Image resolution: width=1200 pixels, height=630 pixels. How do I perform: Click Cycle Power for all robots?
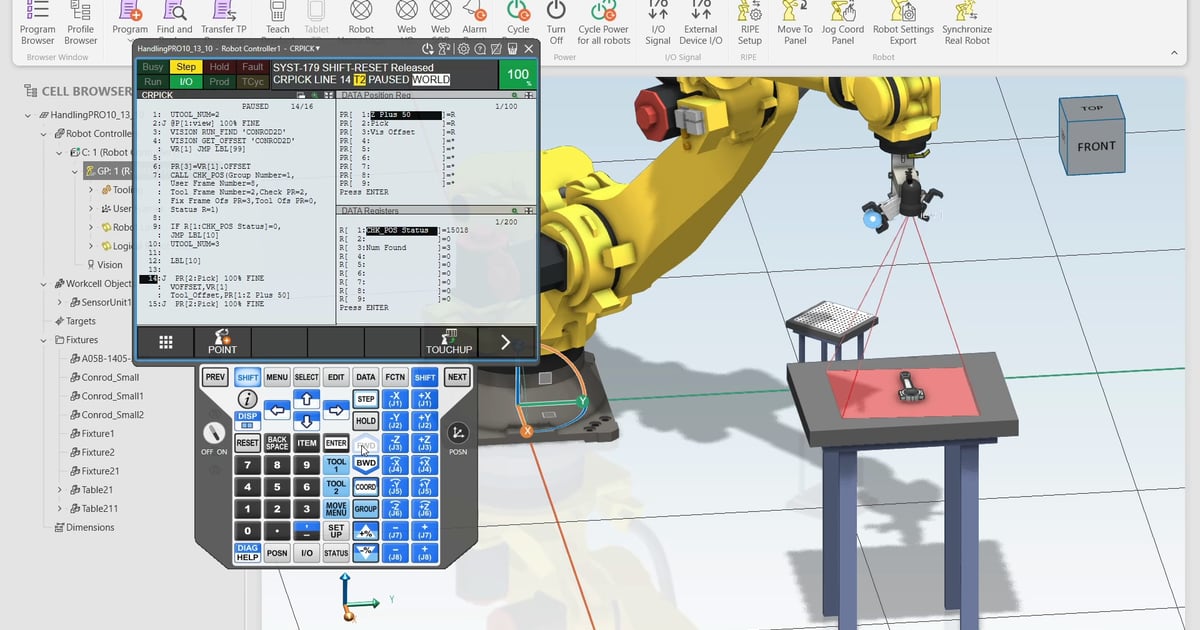604,23
